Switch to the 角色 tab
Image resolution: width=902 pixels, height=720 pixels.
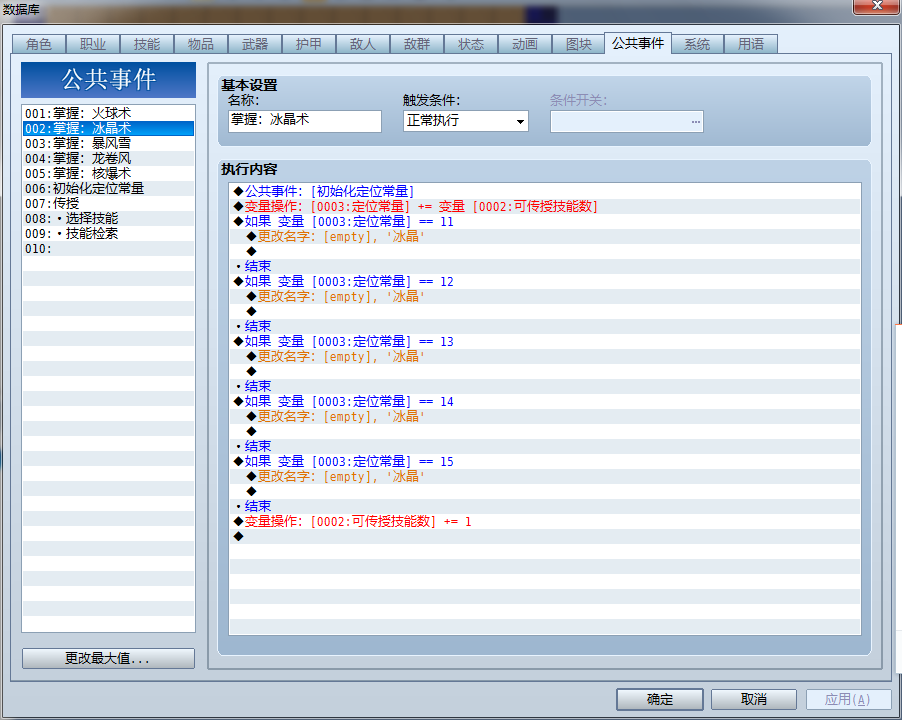coord(39,44)
